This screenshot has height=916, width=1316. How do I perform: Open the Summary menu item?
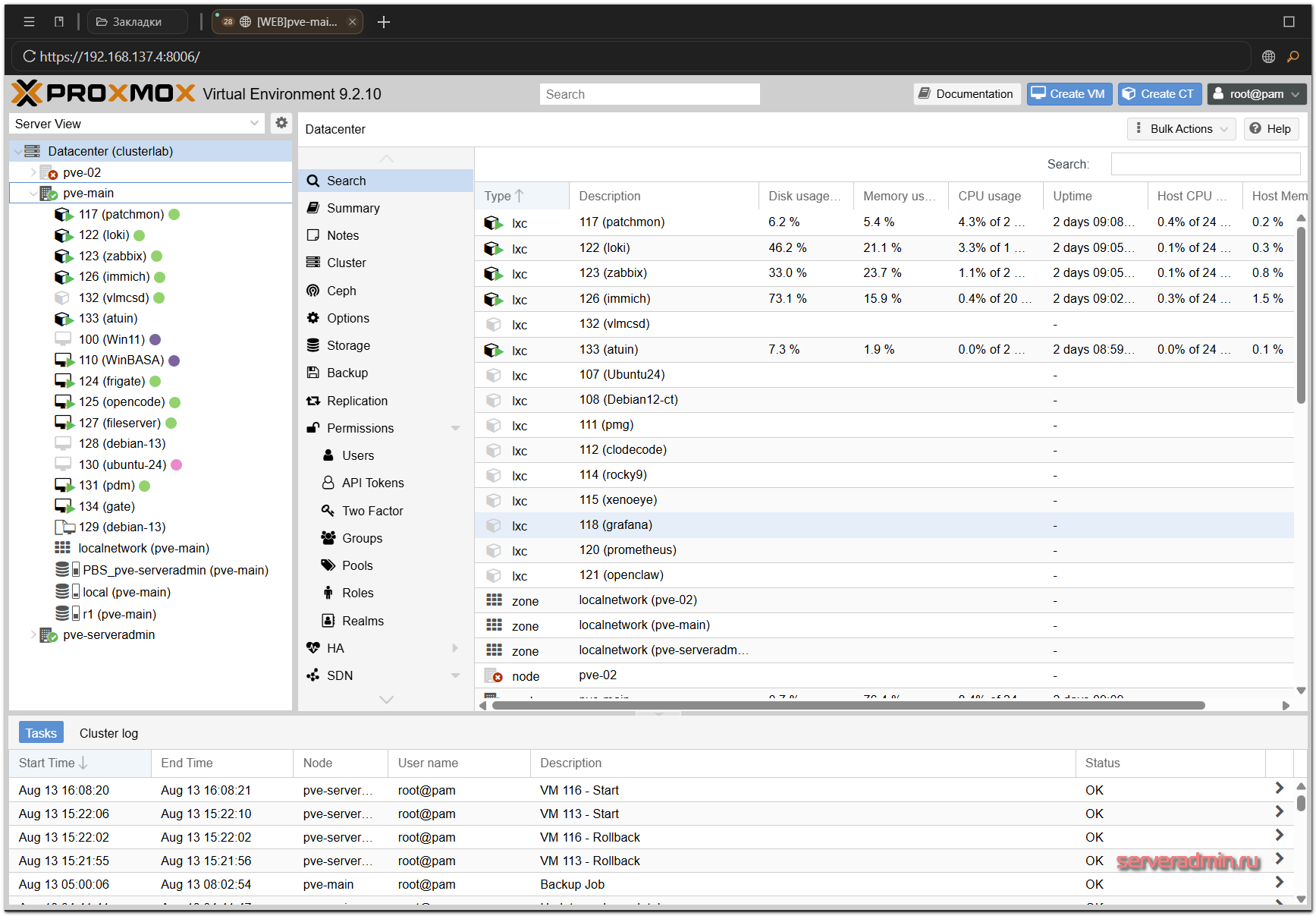coord(385,208)
